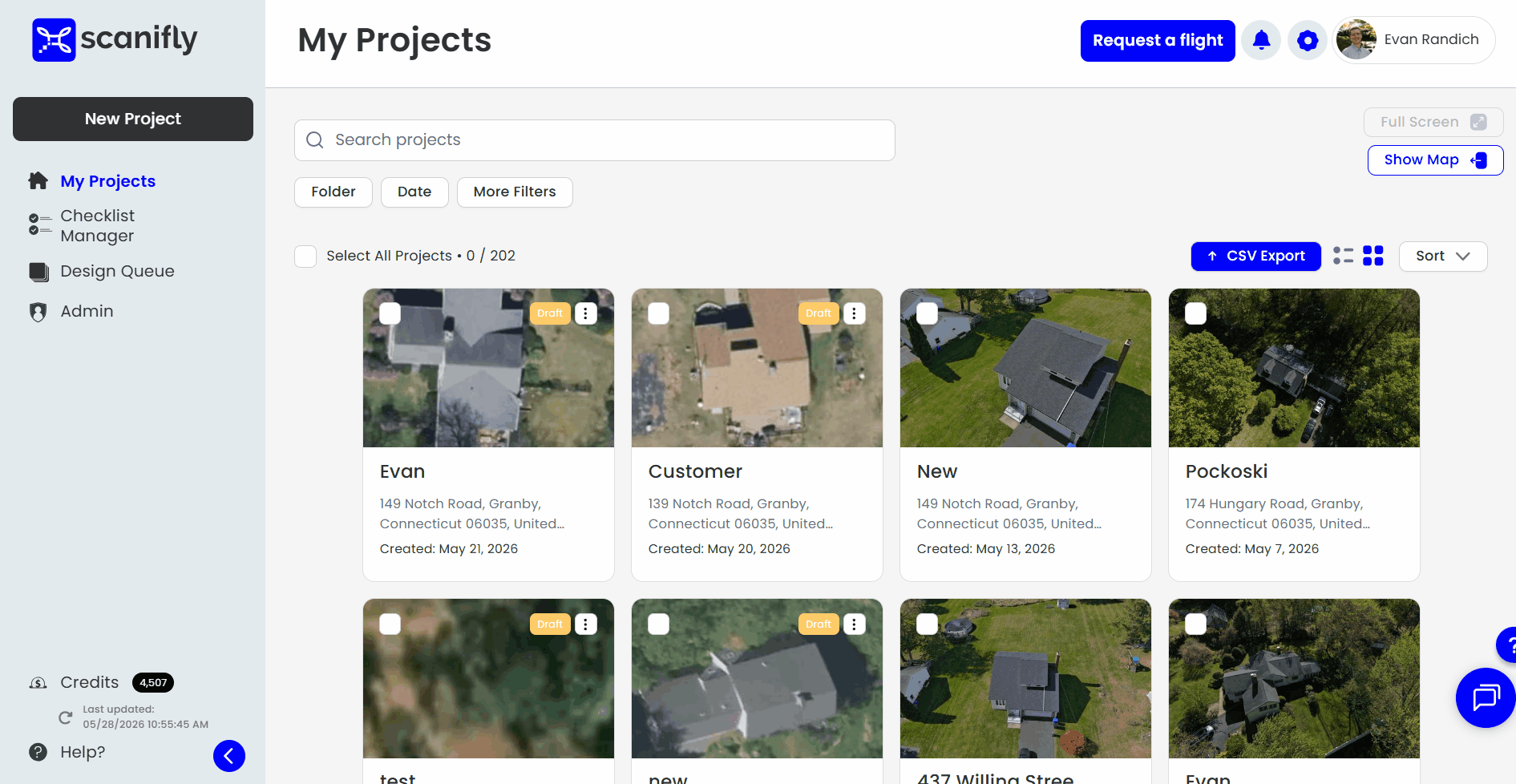
Task: Click the 174 Hungary Road address
Action: pyautogui.click(x=1278, y=514)
